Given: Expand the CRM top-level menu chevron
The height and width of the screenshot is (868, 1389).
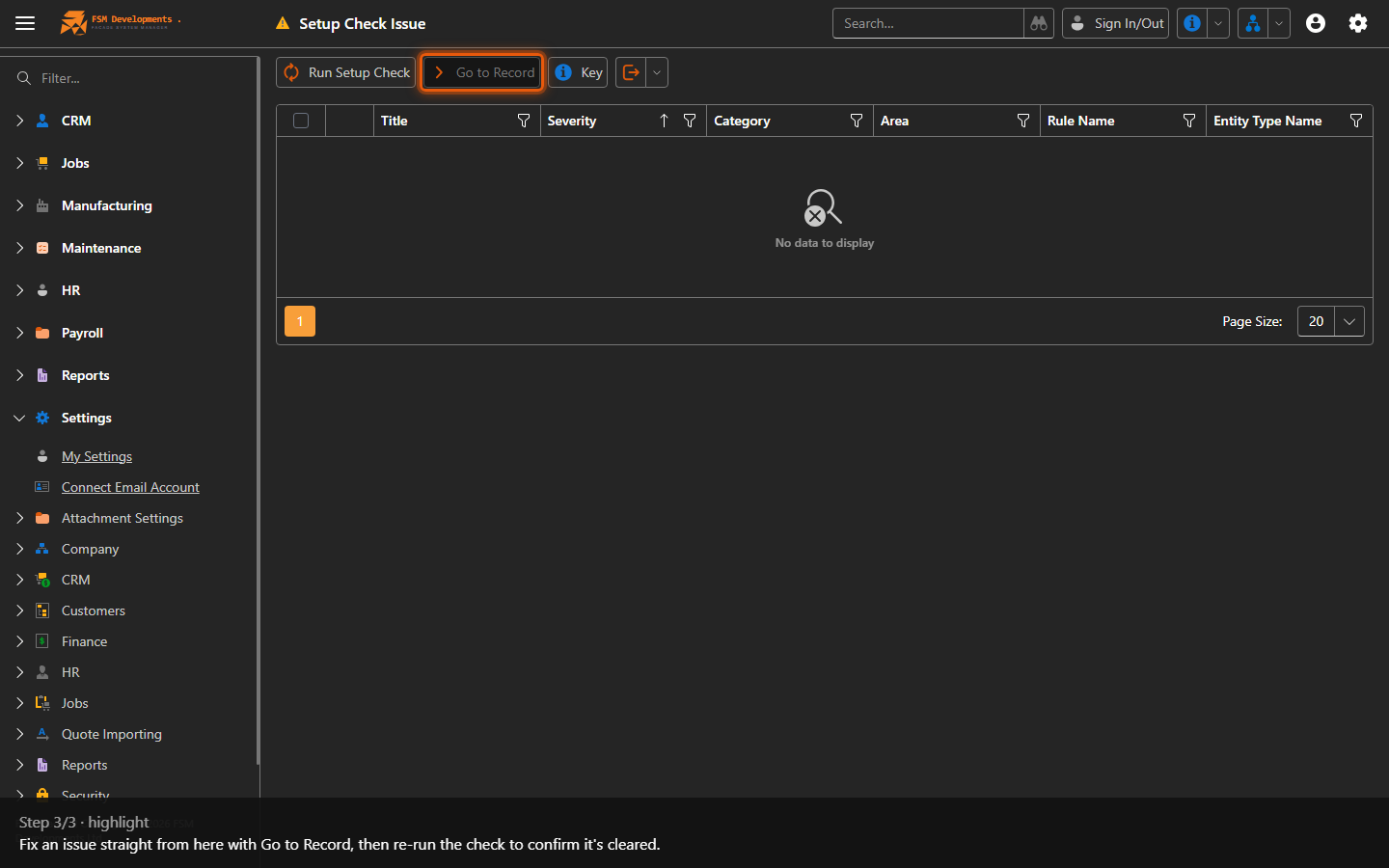Looking at the screenshot, I should click(x=19, y=121).
